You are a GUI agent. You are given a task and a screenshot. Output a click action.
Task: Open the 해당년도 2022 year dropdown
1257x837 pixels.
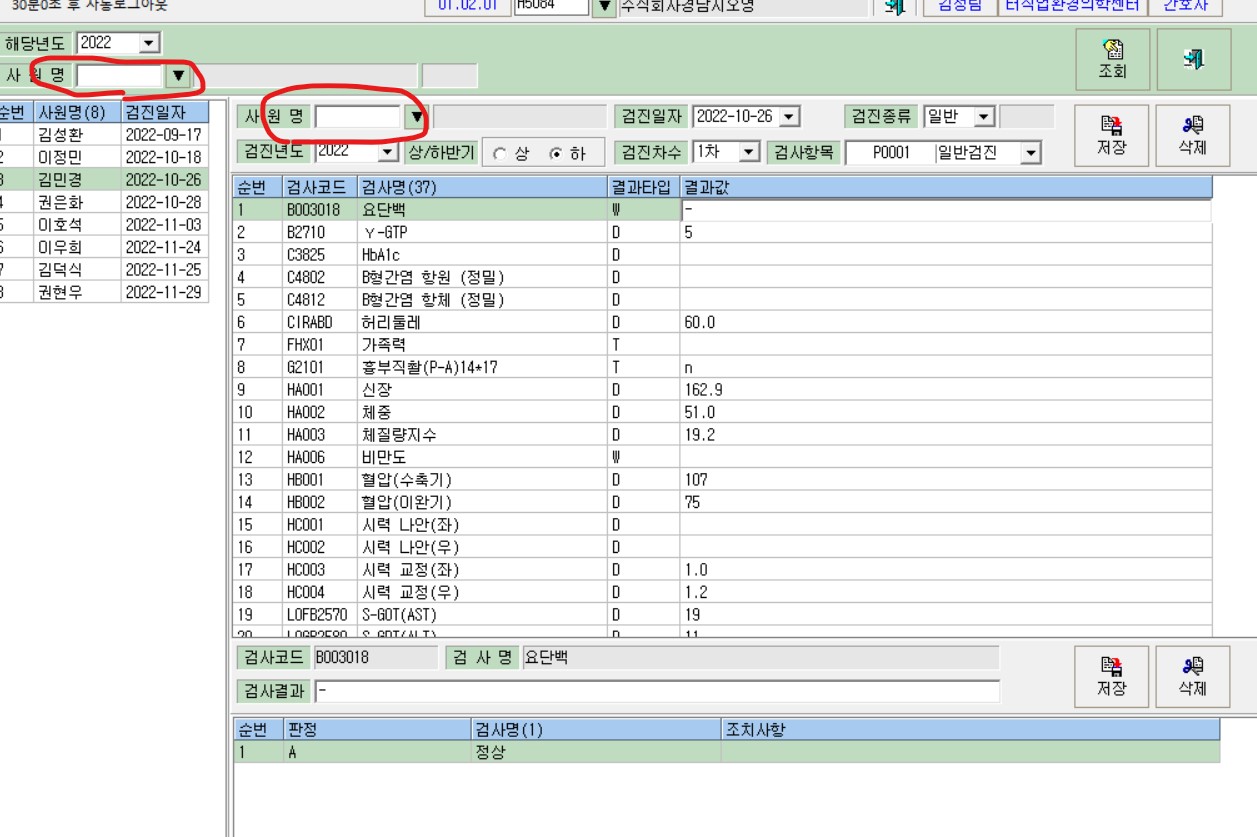149,43
